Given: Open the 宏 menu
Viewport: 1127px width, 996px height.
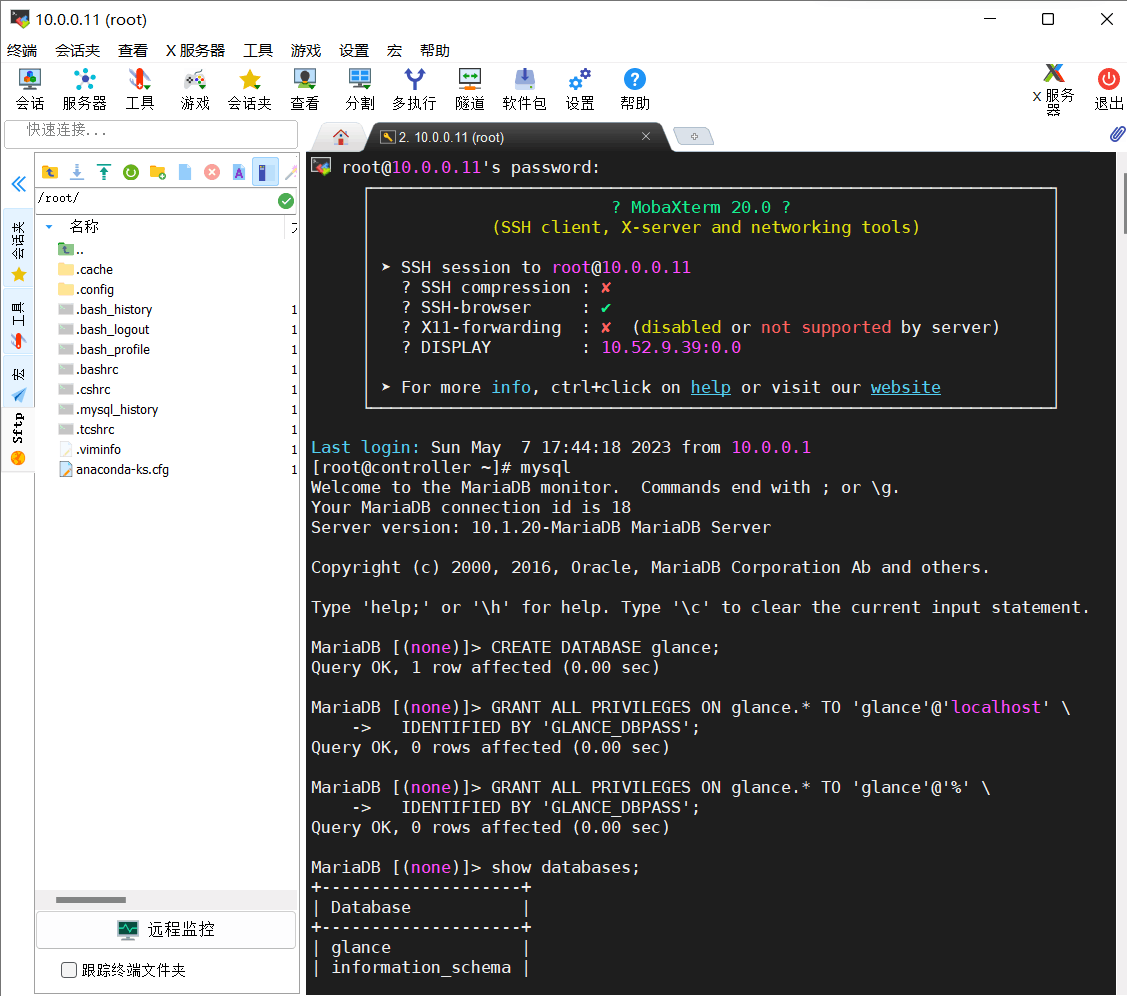Looking at the screenshot, I should 394,50.
